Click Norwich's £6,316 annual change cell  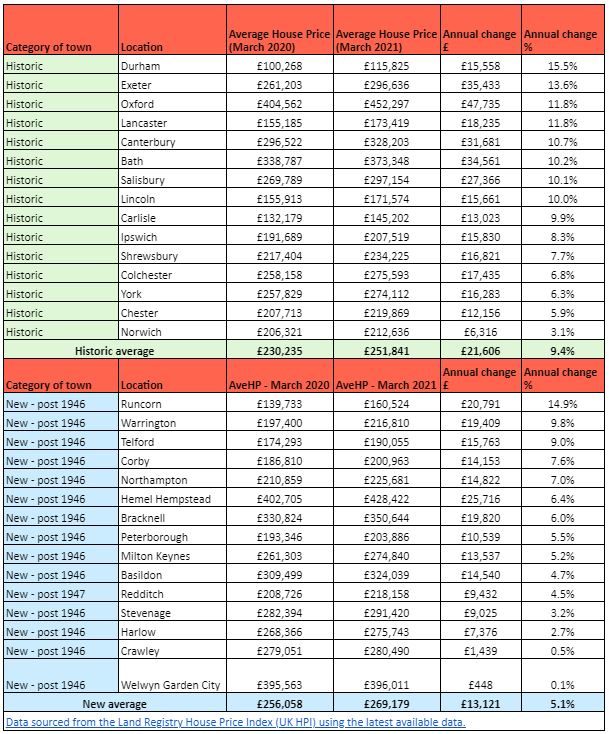pyautogui.click(x=481, y=331)
